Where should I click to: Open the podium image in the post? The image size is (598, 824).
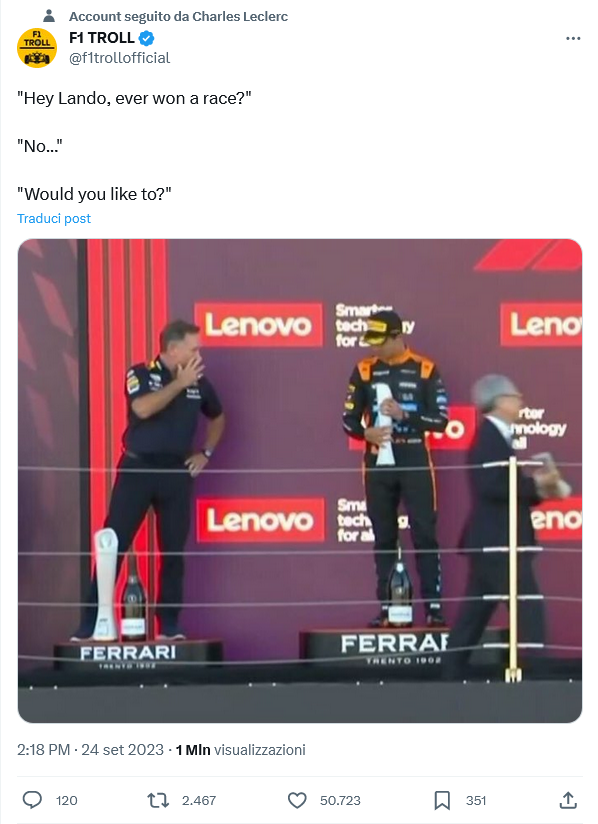pyautogui.click(x=300, y=480)
